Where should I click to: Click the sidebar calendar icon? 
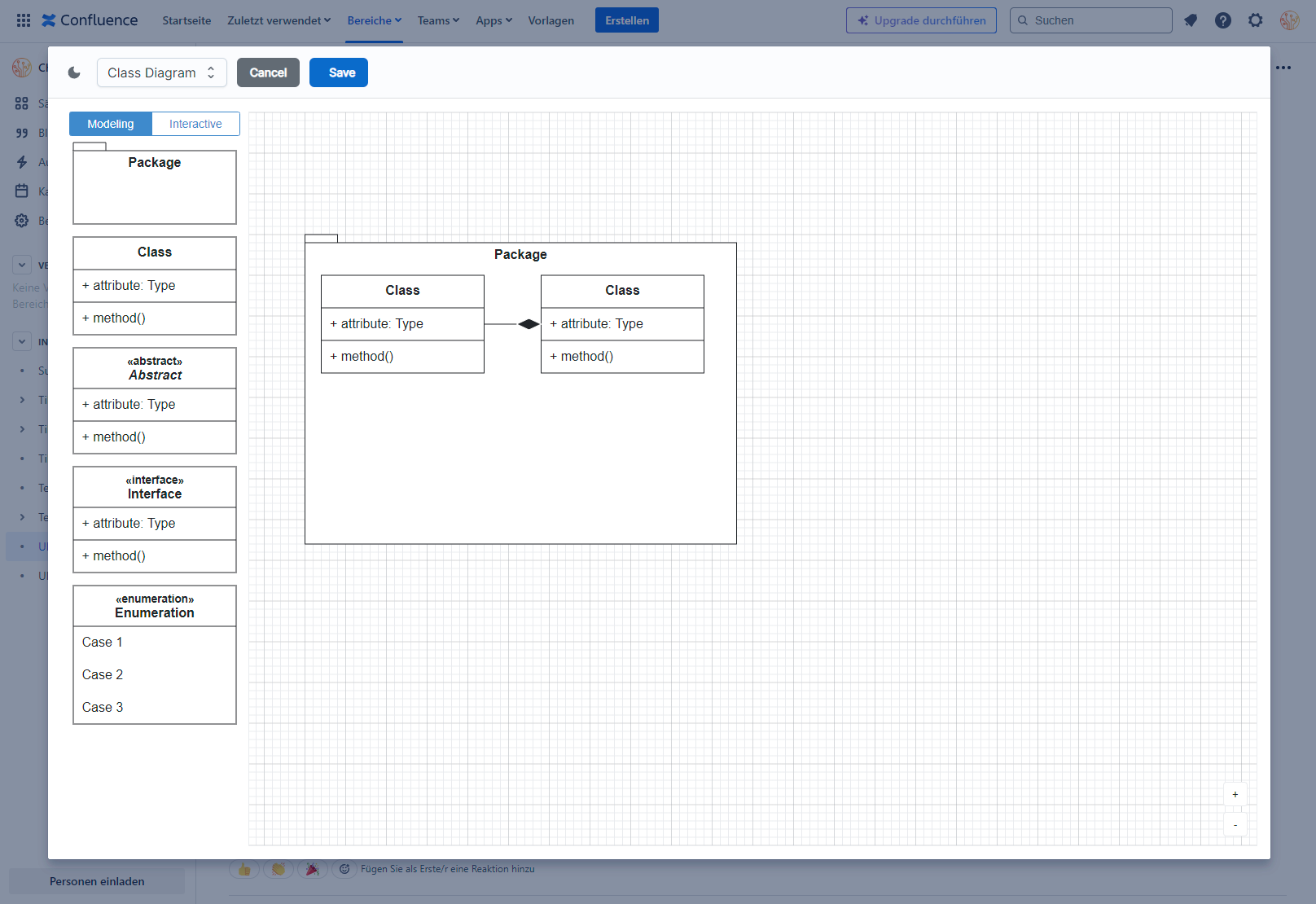coord(22,191)
